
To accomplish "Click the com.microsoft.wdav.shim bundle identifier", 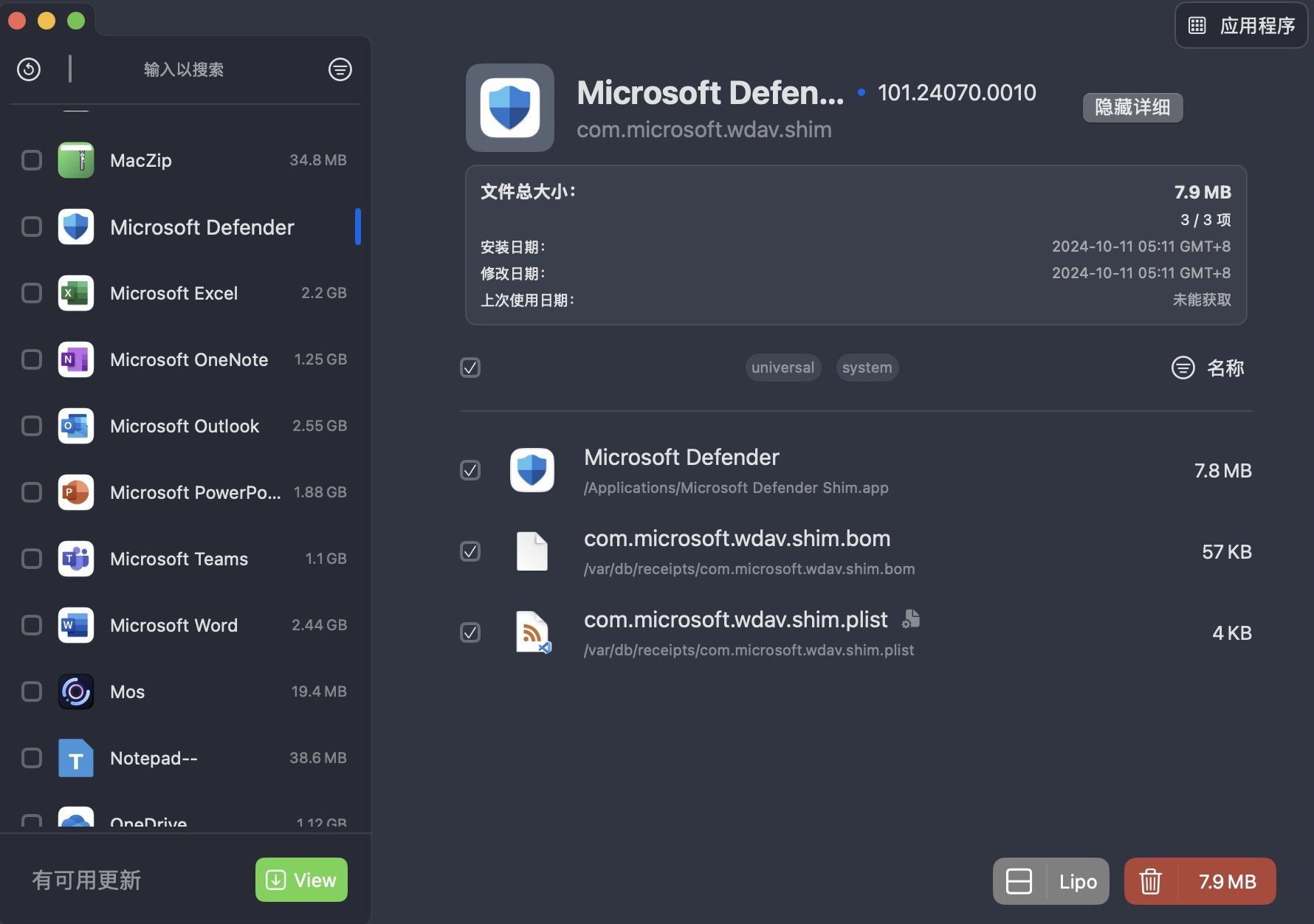I will point(704,130).
